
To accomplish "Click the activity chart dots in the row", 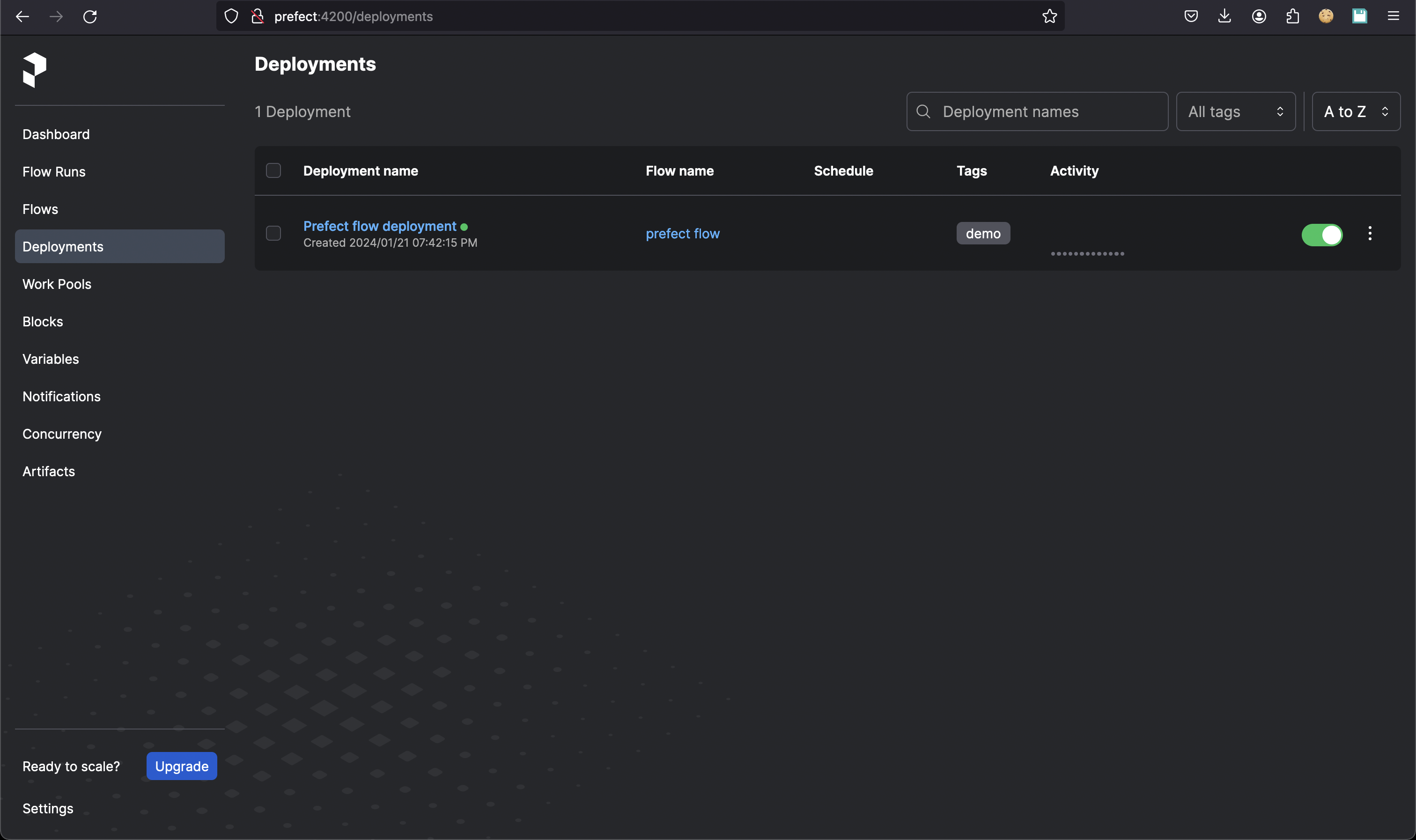I will pos(1087,254).
